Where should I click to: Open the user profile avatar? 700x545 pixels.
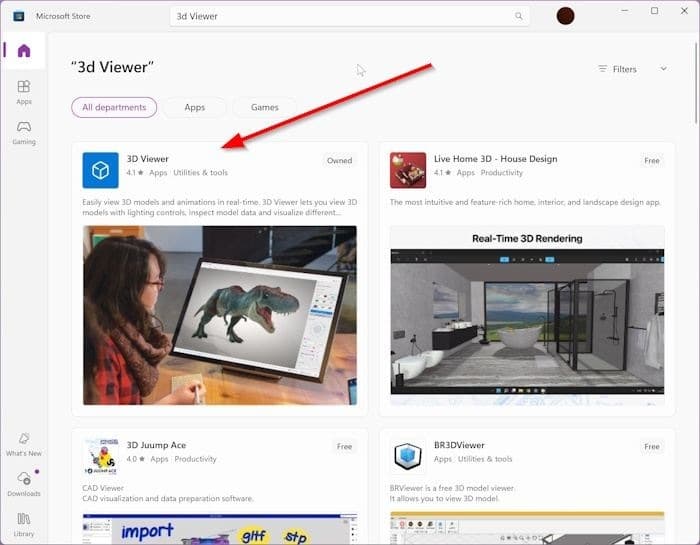(566, 16)
